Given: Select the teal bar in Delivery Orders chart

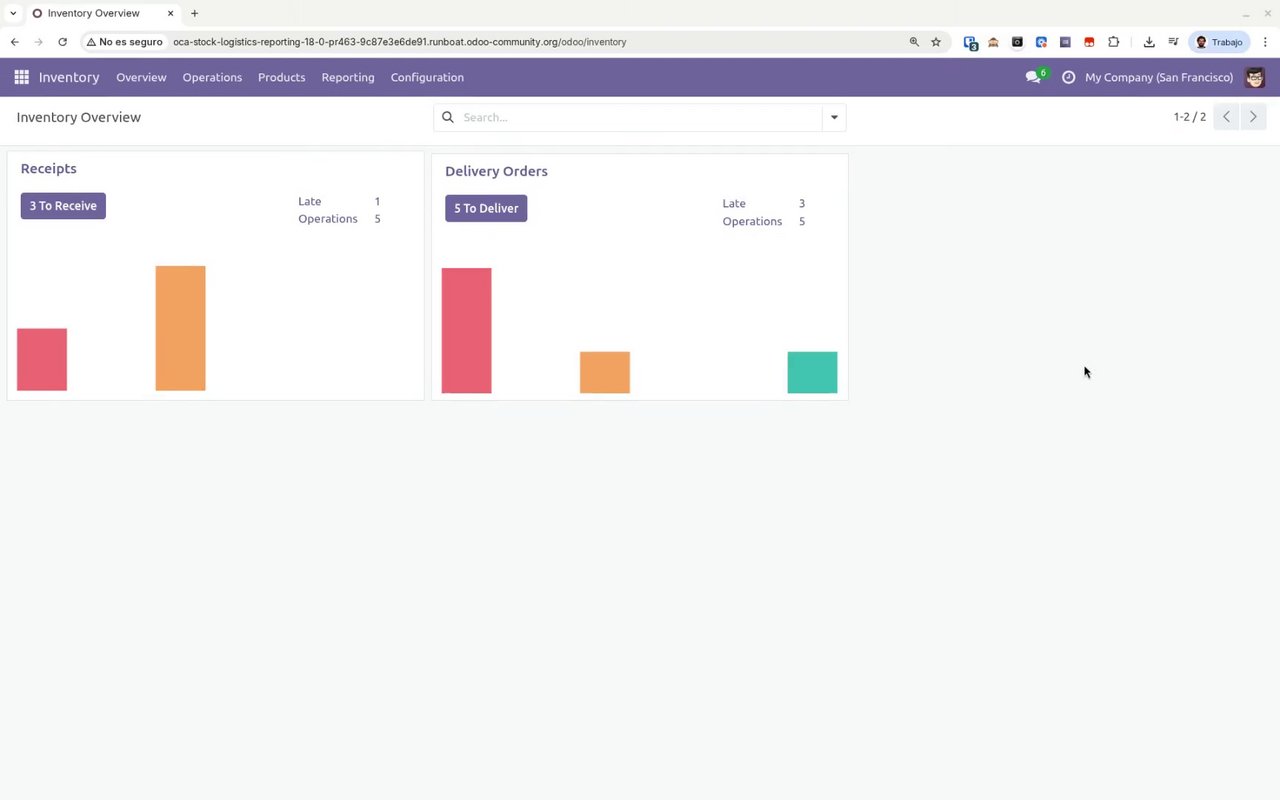Looking at the screenshot, I should 812,372.
